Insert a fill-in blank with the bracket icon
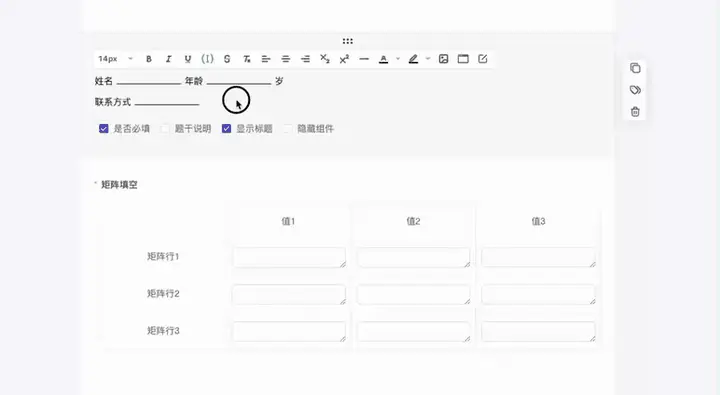The image size is (720, 395). pyautogui.click(x=208, y=59)
